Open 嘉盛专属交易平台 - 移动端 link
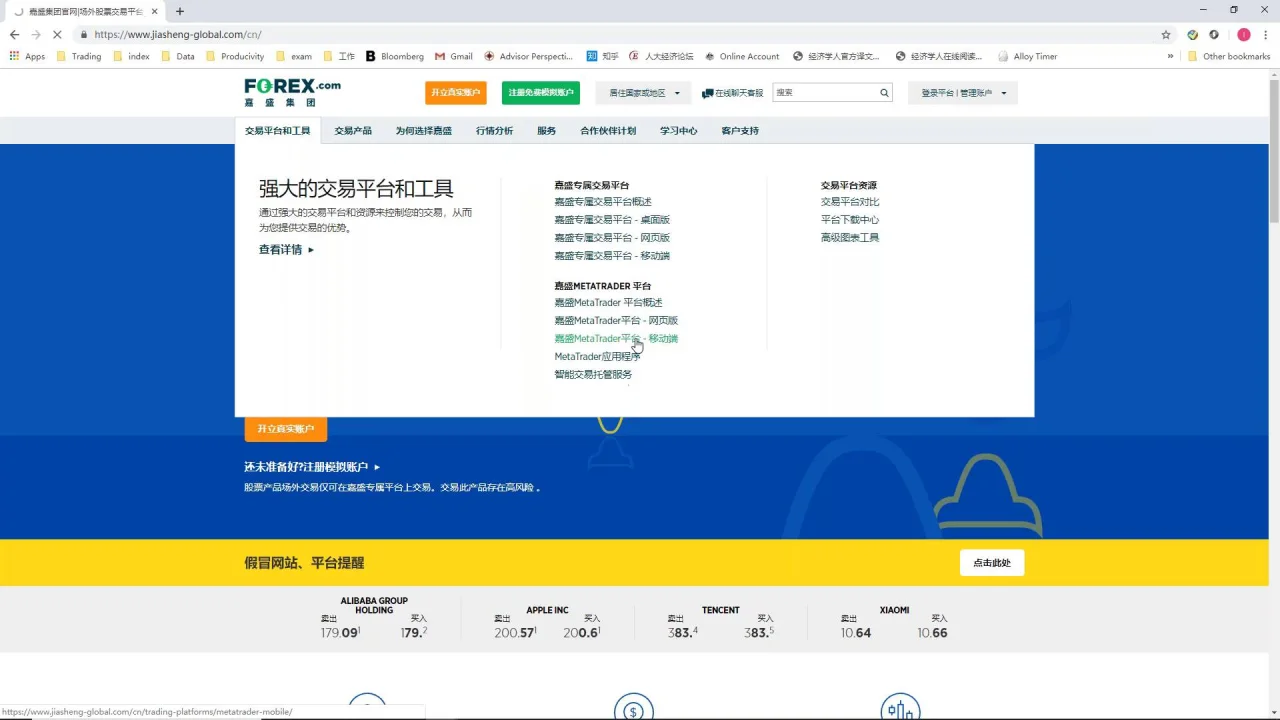 point(612,256)
